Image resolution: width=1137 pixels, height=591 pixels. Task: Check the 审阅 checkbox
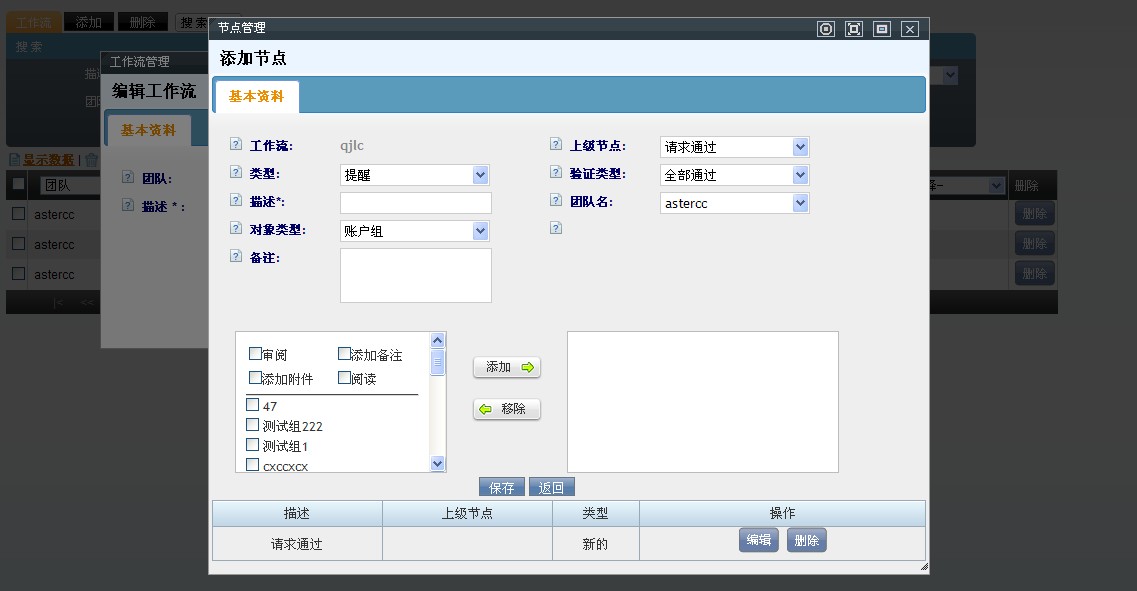click(x=255, y=354)
